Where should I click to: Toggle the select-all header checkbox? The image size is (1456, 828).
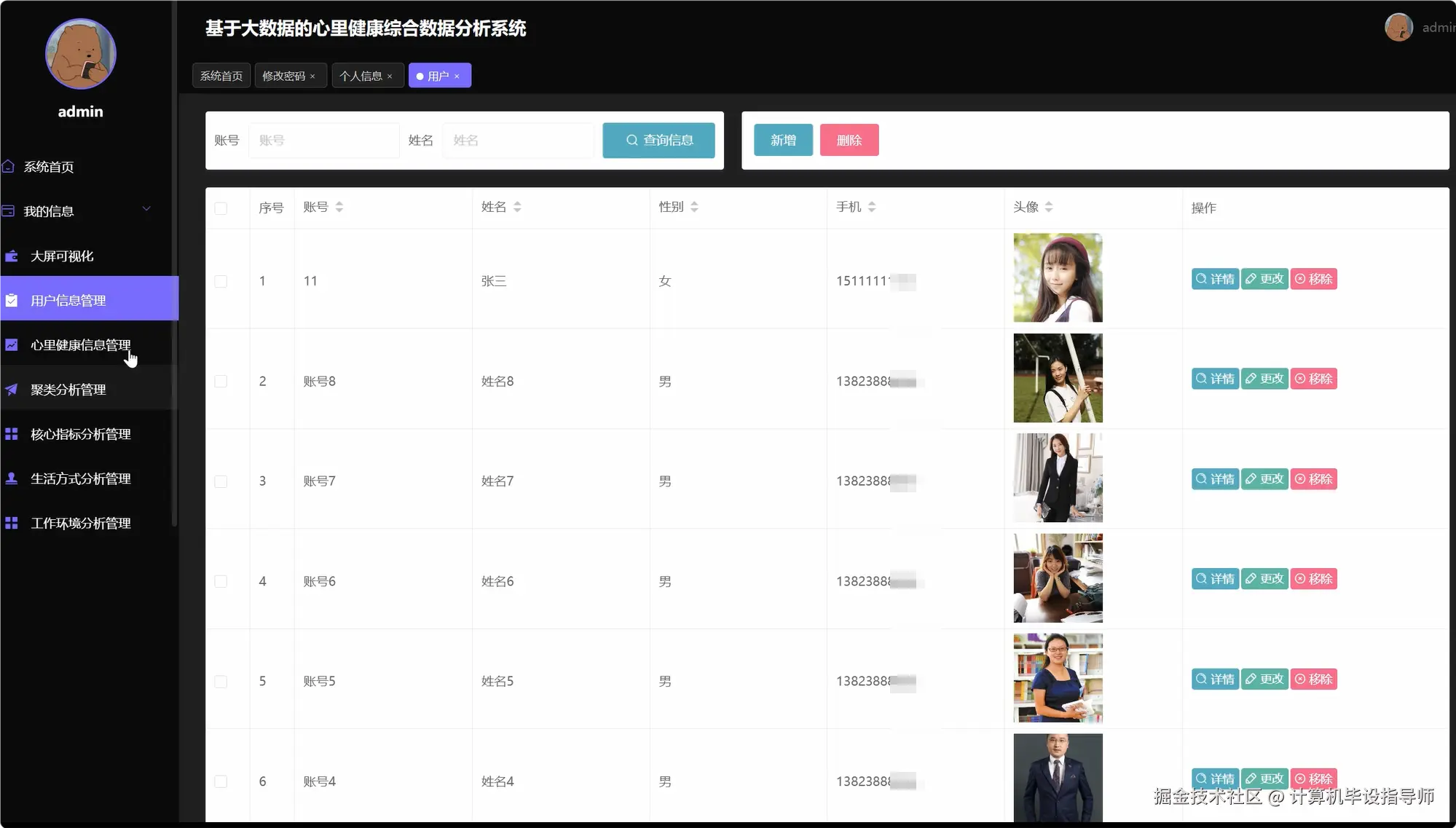[221, 208]
